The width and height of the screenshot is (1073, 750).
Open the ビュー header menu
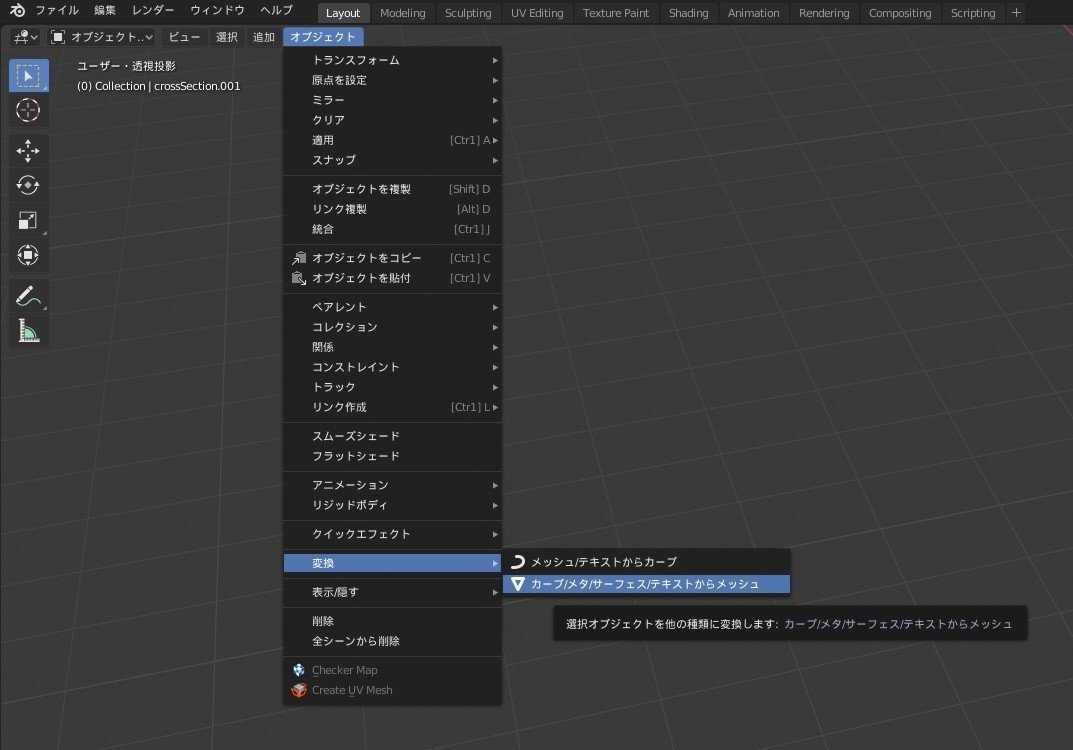184,37
